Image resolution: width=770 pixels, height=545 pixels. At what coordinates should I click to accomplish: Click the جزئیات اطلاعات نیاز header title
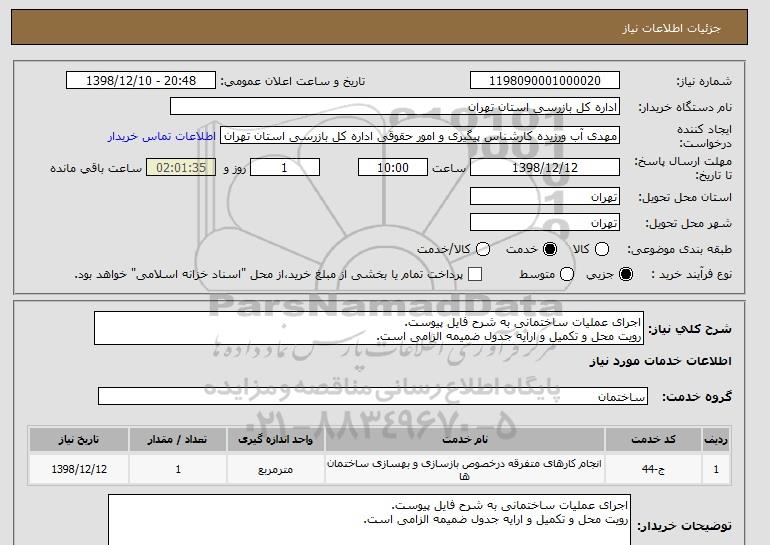click(x=671, y=28)
